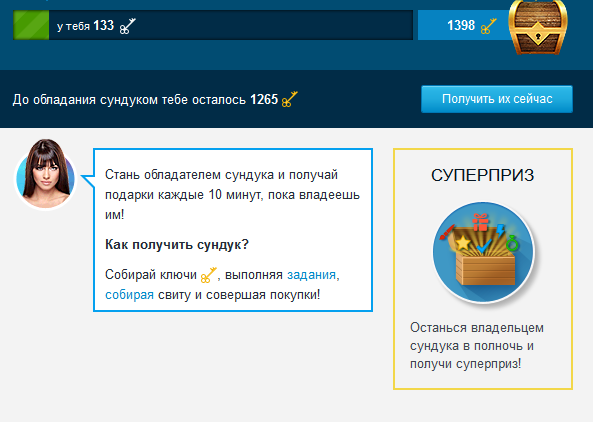
Task: Click the red gift icon above the crate
Action: [481, 222]
